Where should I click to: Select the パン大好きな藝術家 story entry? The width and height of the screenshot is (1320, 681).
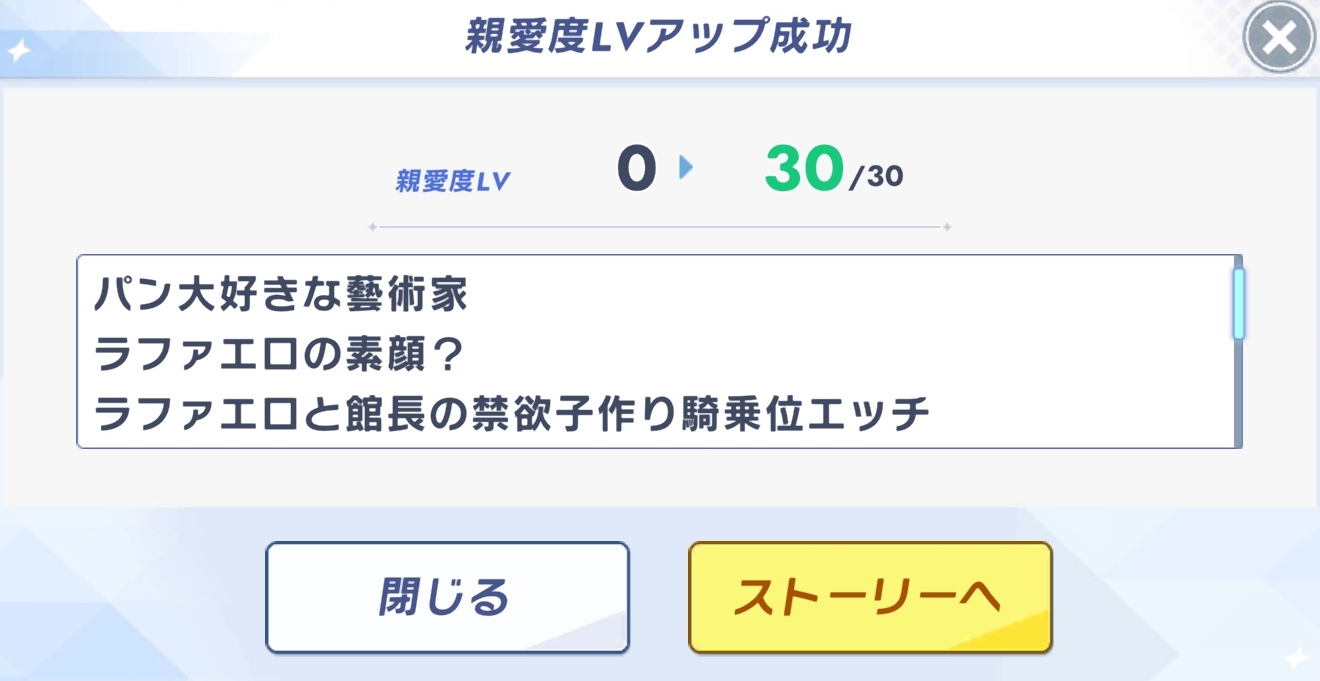[x=281, y=295]
